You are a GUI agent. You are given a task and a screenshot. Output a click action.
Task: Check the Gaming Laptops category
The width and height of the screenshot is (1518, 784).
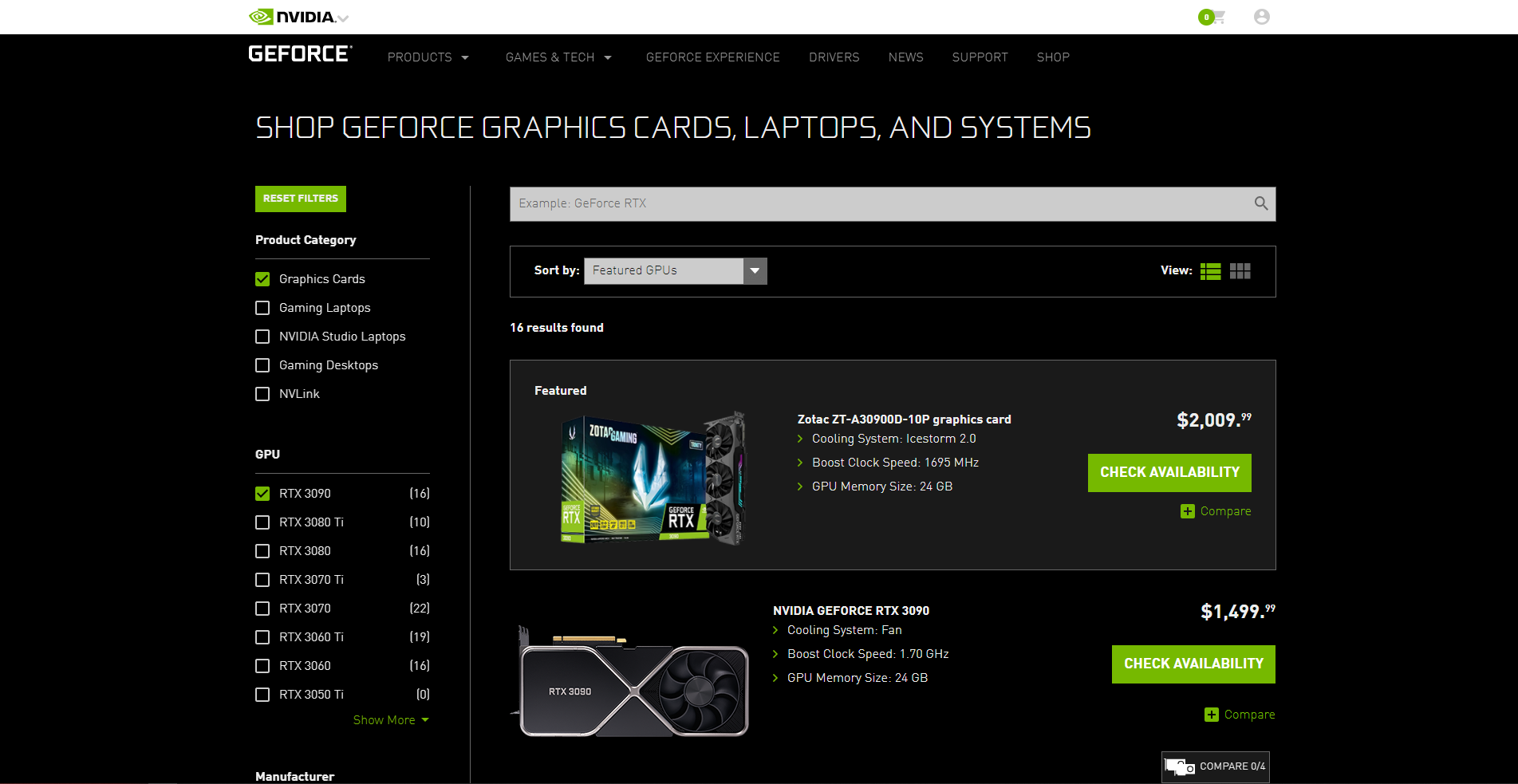[262, 308]
